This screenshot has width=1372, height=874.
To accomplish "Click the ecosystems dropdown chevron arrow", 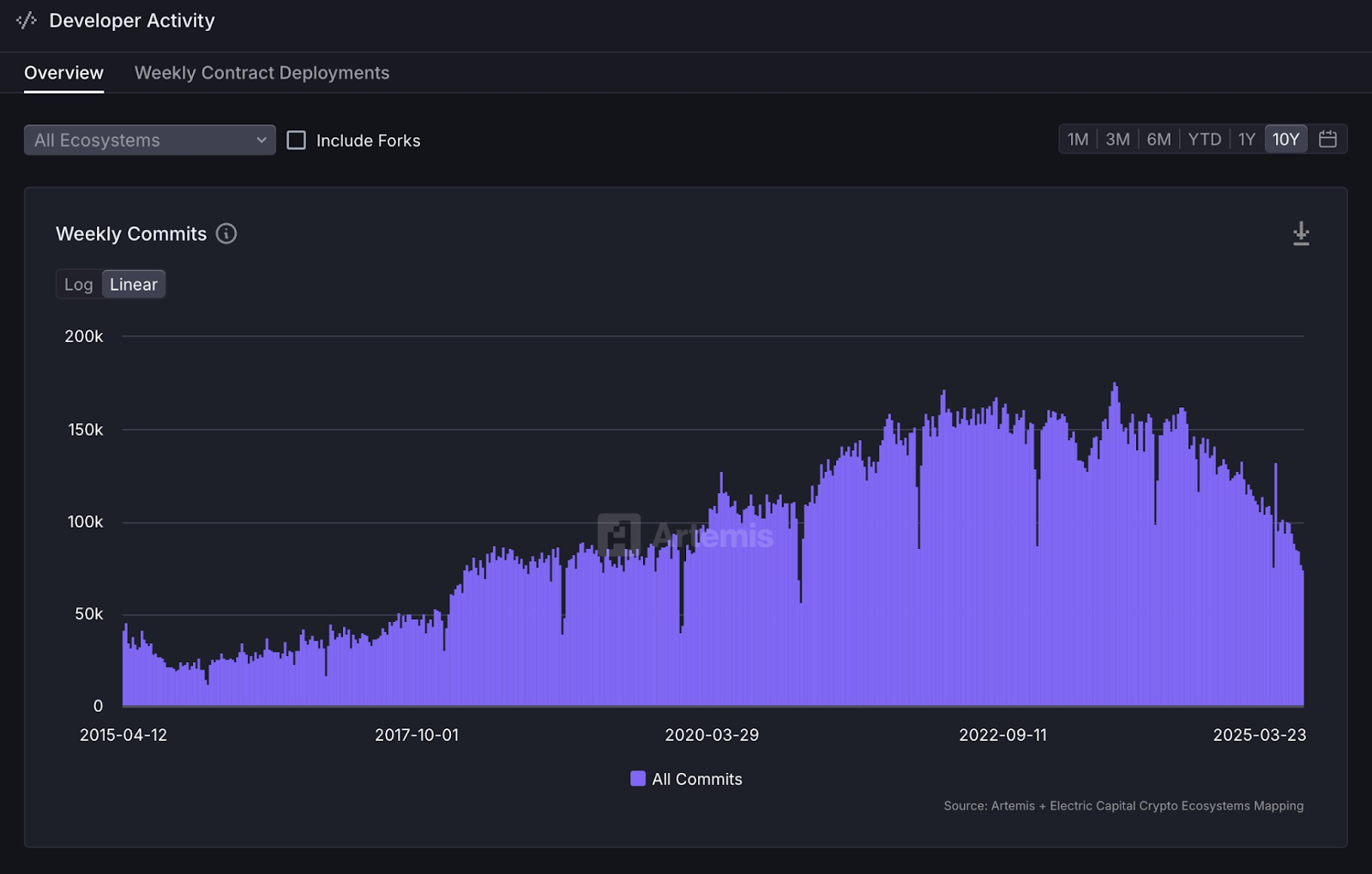I will [x=262, y=140].
